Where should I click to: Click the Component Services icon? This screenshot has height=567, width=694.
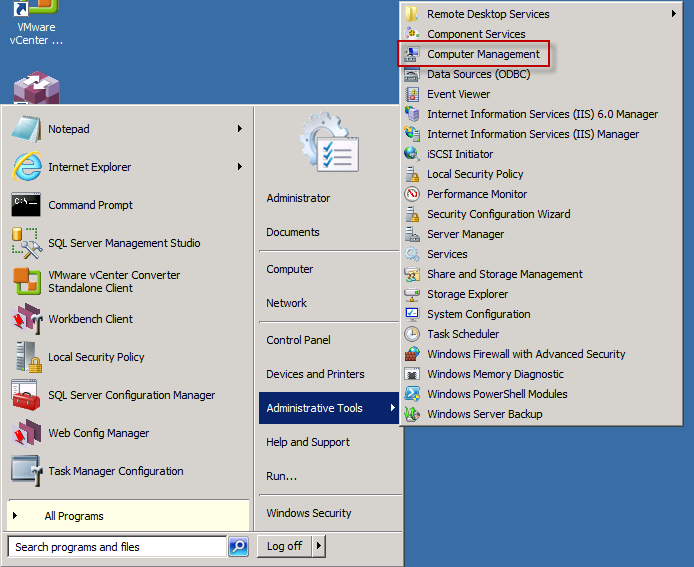(412, 34)
